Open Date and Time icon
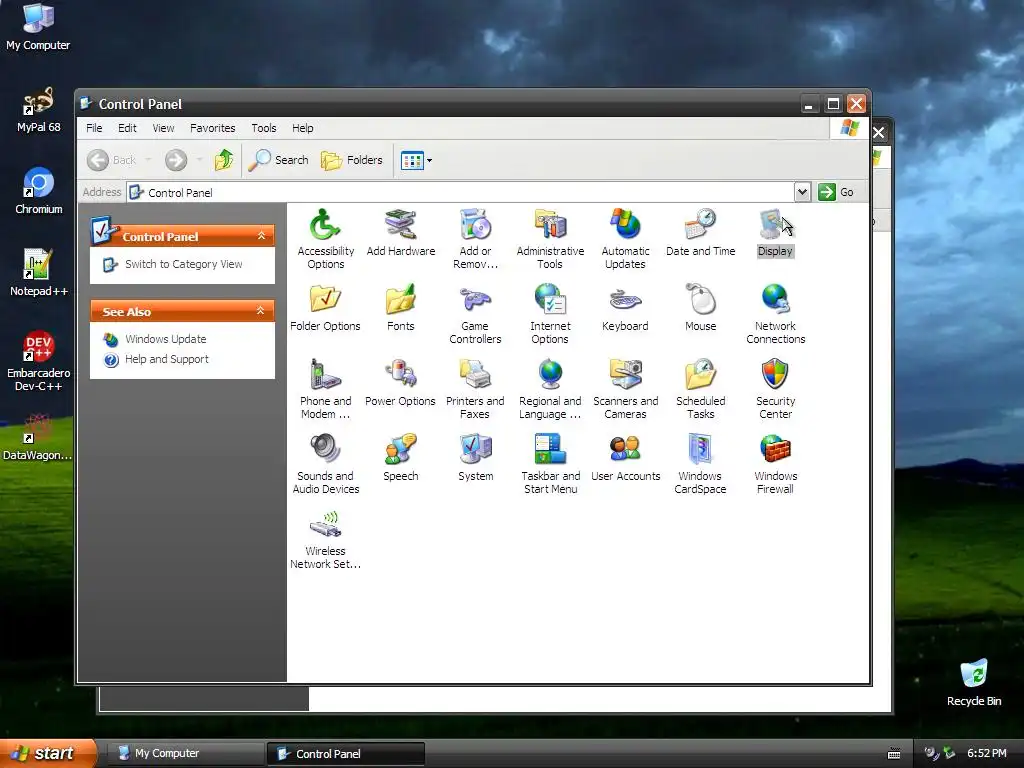The width and height of the screenshot is (1024, 768). 700,225
